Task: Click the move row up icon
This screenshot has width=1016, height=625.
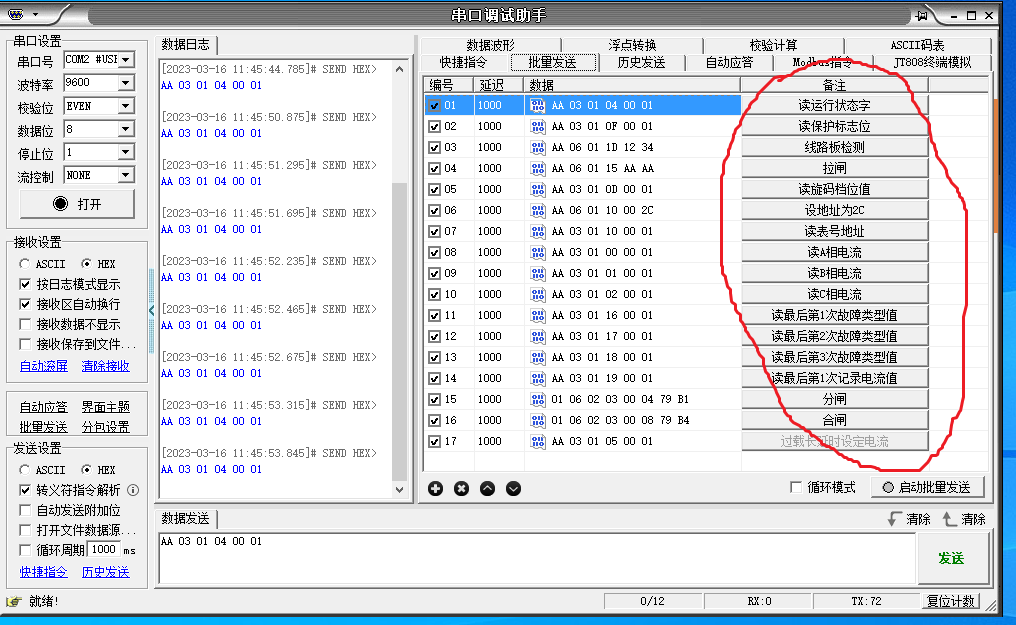Action: pyautogui.click(x=487, y=488)
